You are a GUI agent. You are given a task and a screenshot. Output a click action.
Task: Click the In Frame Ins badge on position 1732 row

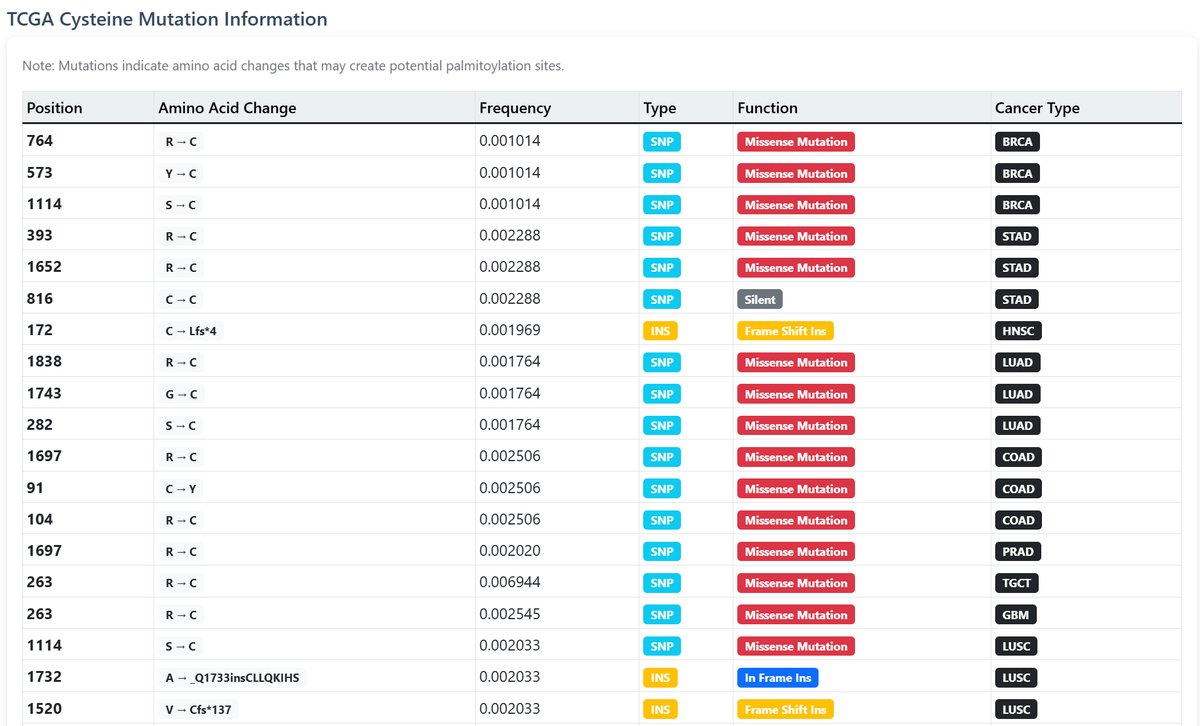[x=778, y=677]
